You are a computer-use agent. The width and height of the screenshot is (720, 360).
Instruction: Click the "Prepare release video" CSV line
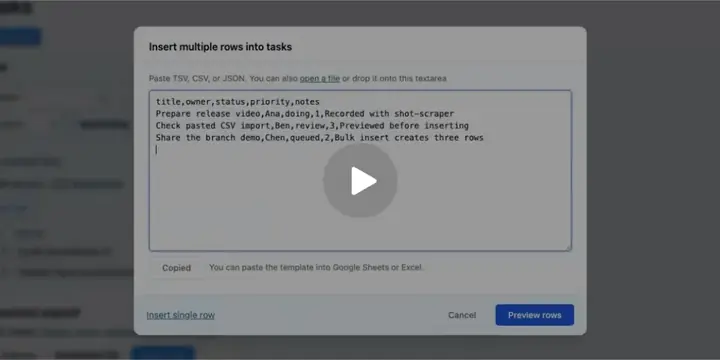click(305, 114)
